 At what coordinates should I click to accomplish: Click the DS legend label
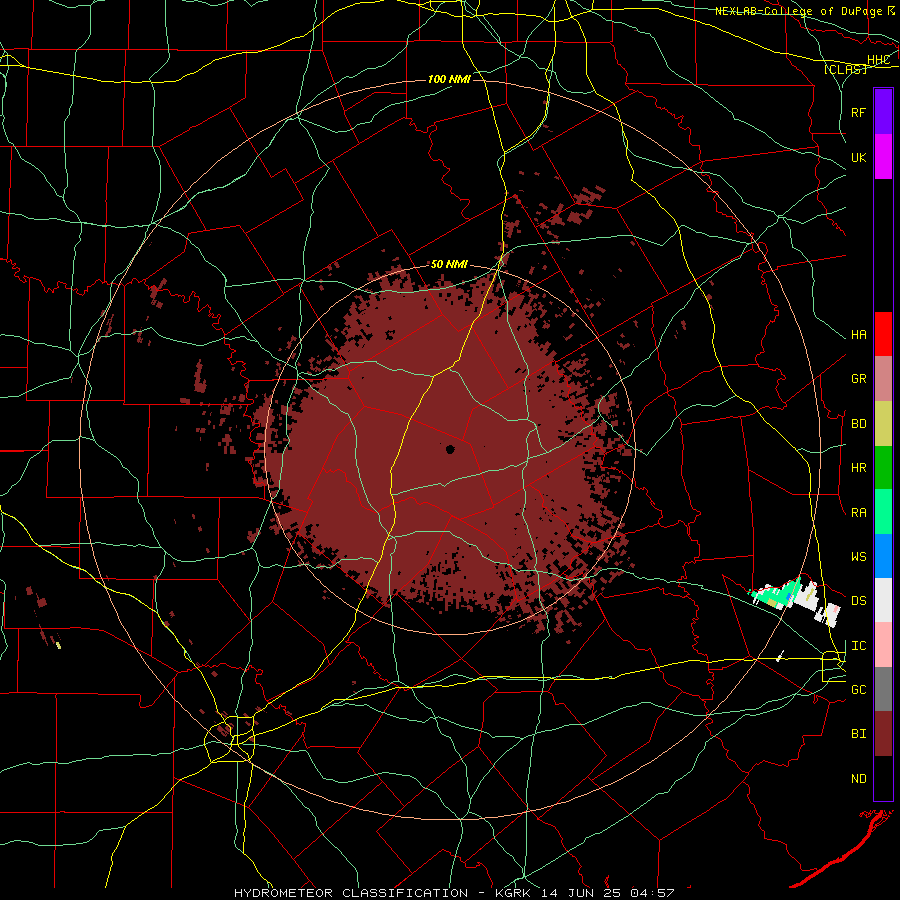[858, 601]
